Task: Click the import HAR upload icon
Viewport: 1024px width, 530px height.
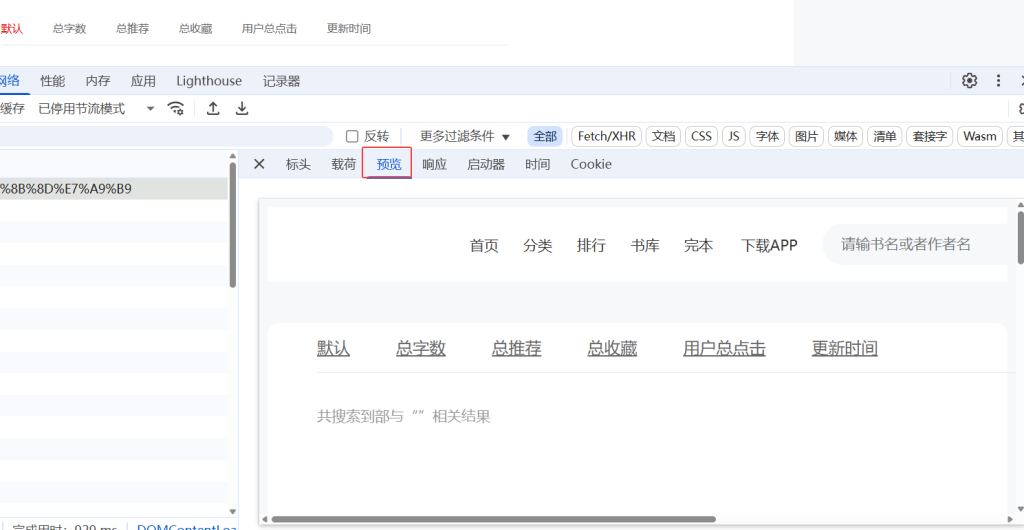Action: (x=213, y=108)
